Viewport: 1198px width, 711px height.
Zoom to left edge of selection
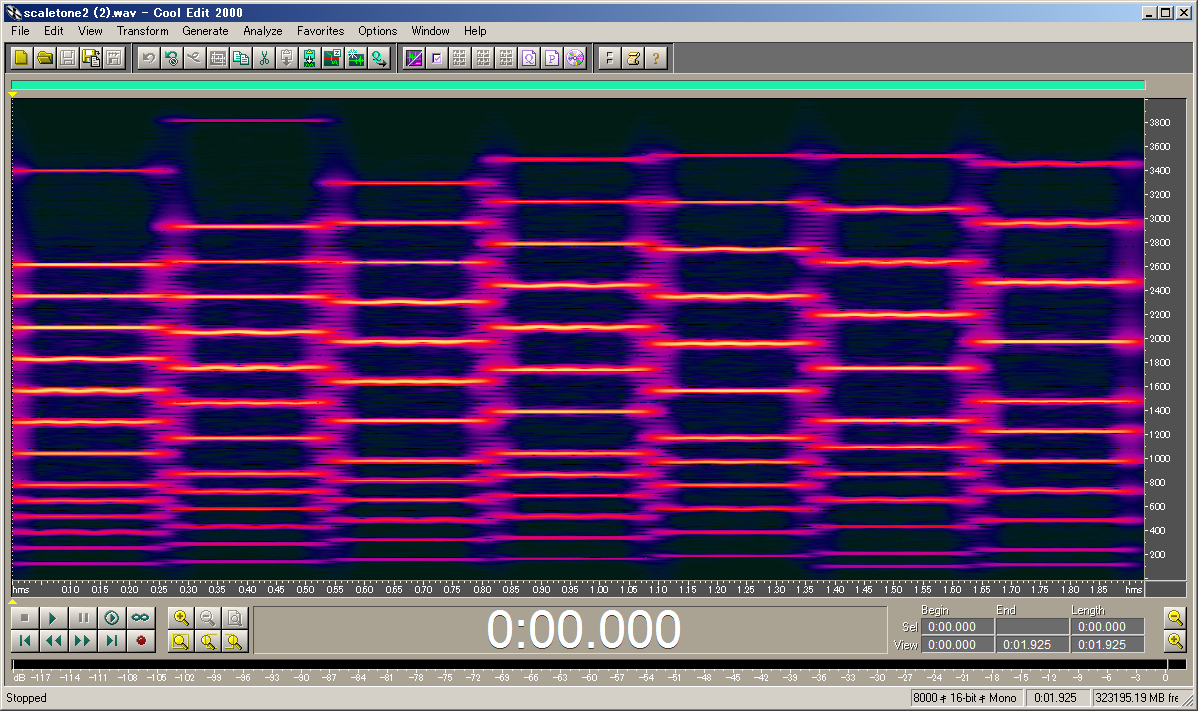208,641
